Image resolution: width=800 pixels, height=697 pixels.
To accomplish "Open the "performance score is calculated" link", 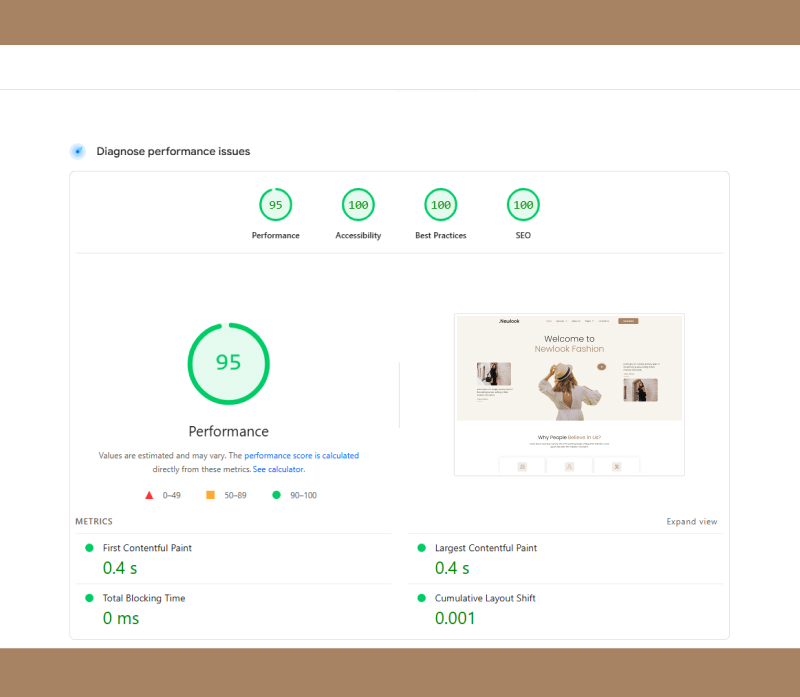I will (x=301, y=456).
